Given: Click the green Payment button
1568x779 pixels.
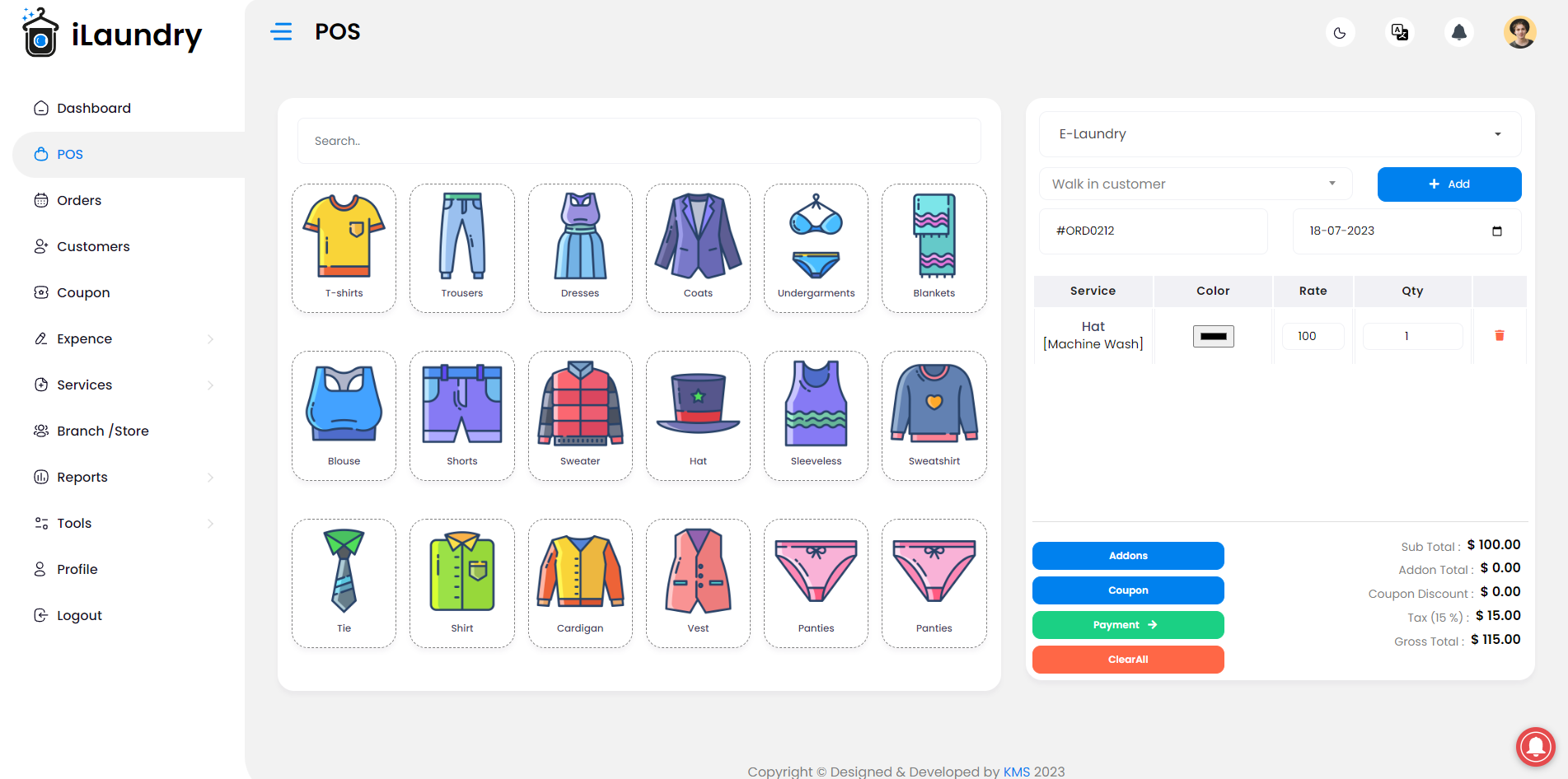Looking at the screenshot, I should [1128, 625].
